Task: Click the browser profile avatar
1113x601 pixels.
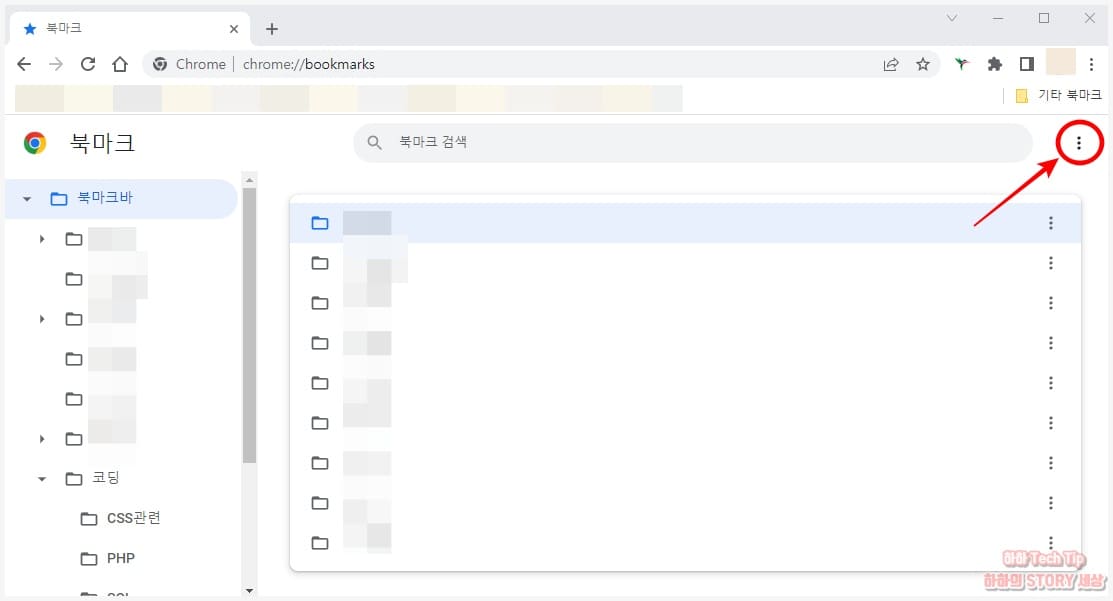Action: pyautogui.click(x=1059, y=62)
